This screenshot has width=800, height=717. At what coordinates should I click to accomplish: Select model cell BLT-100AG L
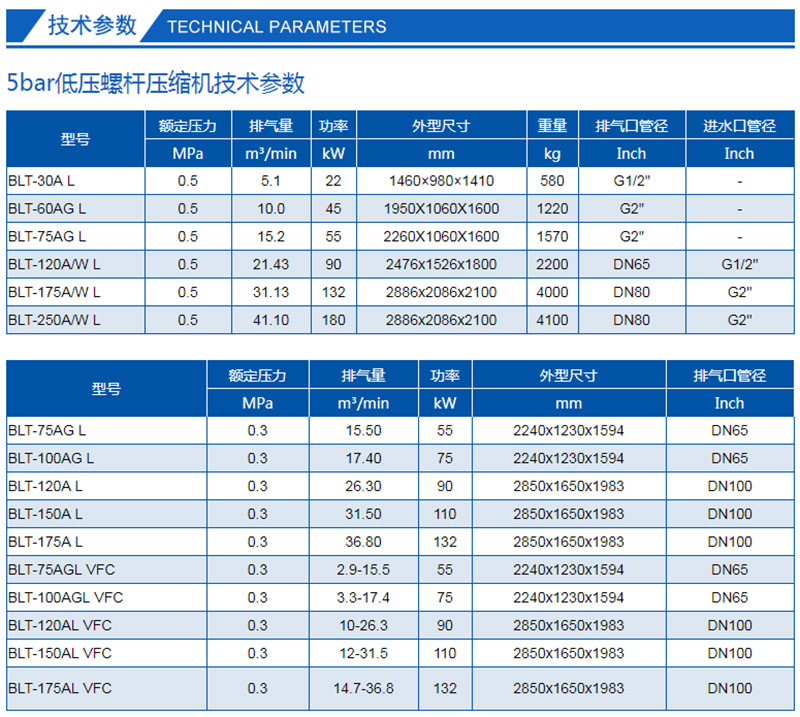point(106,458)
